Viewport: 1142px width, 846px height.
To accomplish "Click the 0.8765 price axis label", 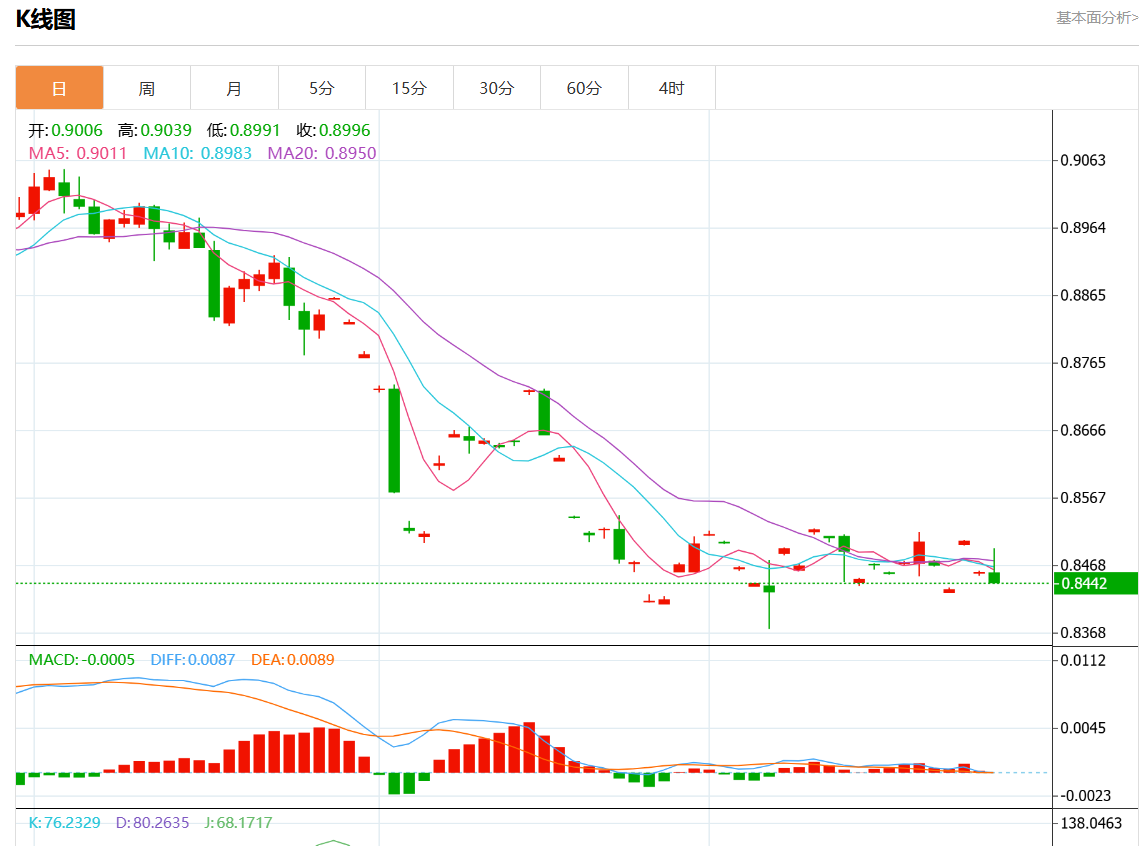I will click(1083, 363).
